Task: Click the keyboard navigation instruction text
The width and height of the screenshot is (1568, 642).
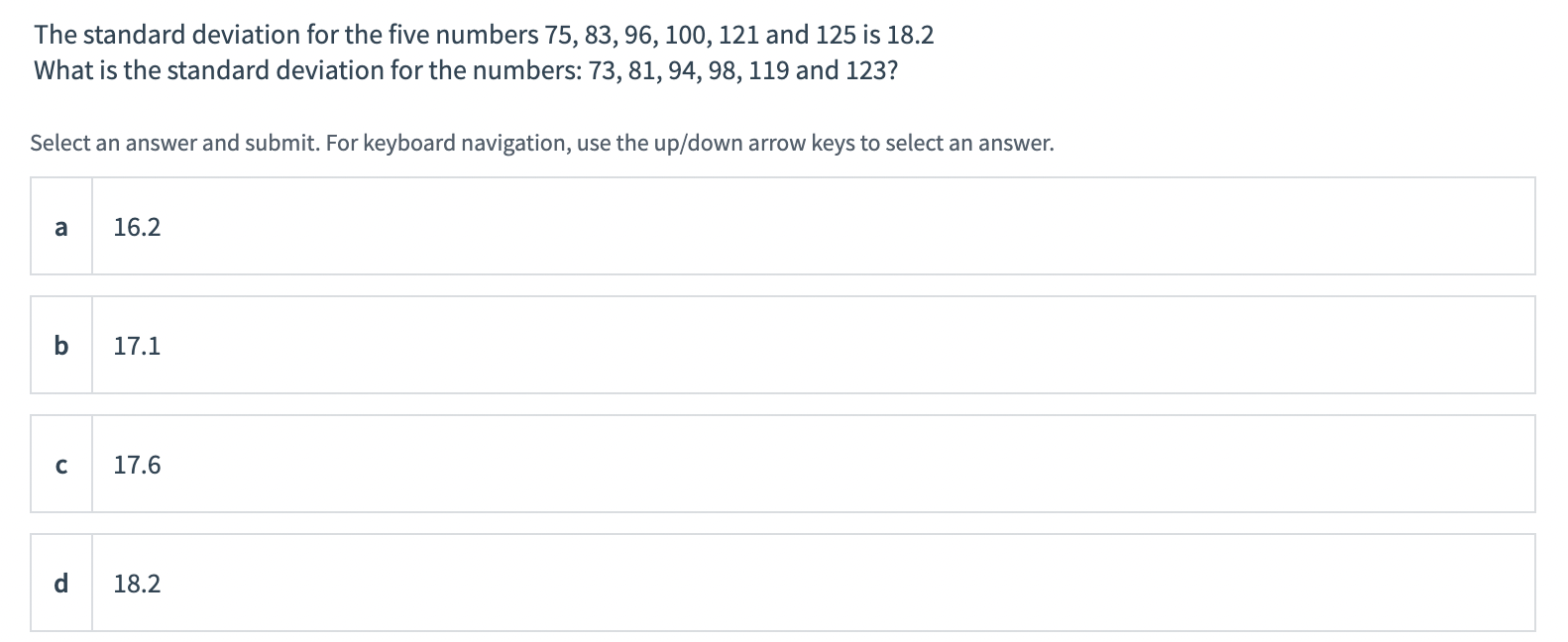Action: 541,143
